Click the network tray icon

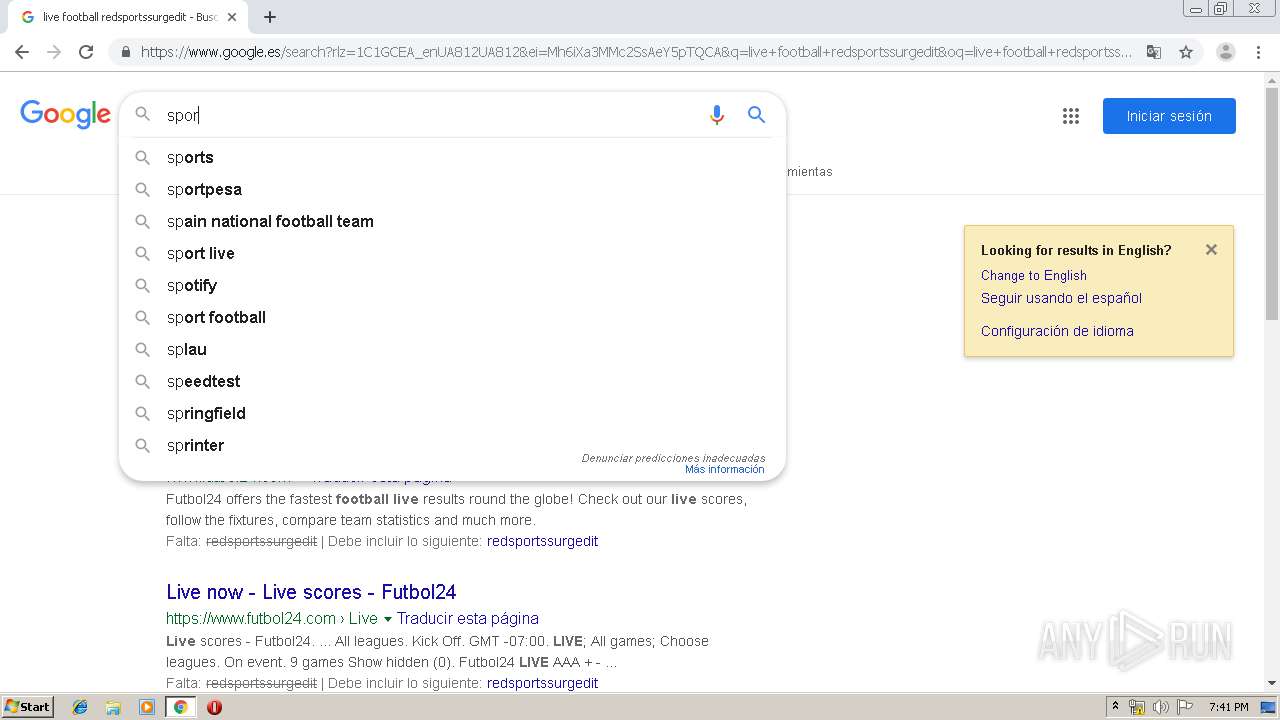coord(1137,707)
